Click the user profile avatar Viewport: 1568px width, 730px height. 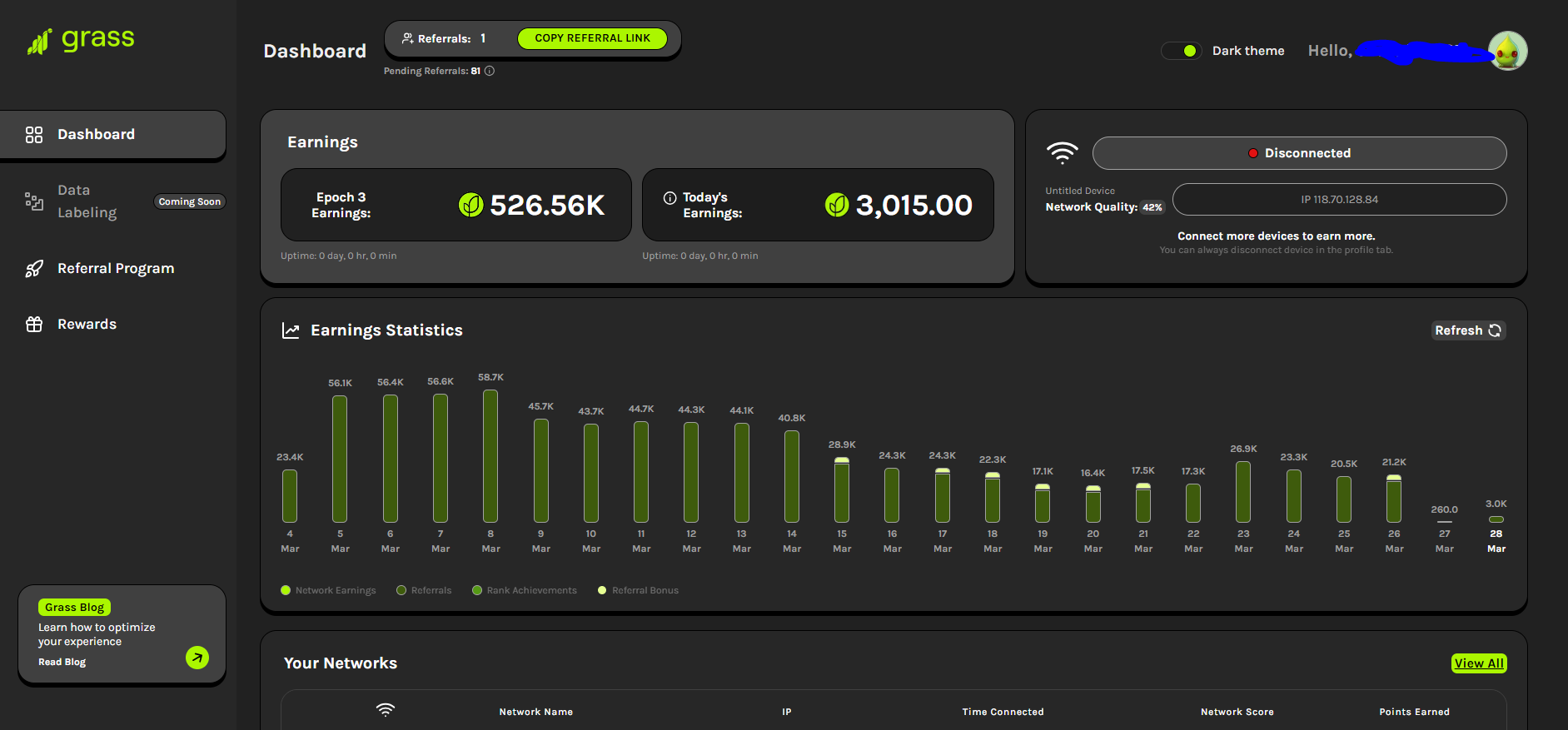click(1507, 52)
